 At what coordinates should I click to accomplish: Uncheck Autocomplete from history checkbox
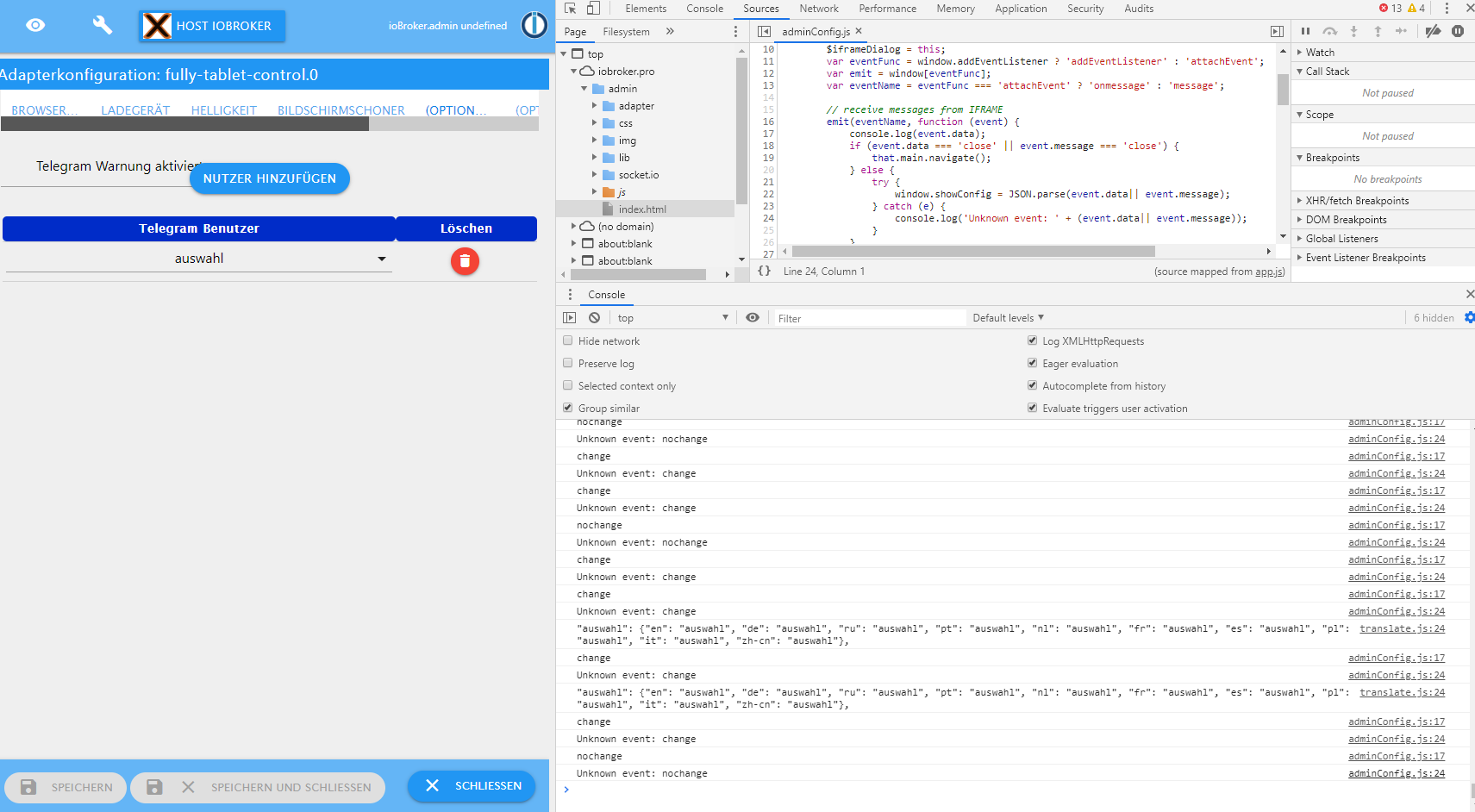pyautogui.click(x=1032, y=385)
